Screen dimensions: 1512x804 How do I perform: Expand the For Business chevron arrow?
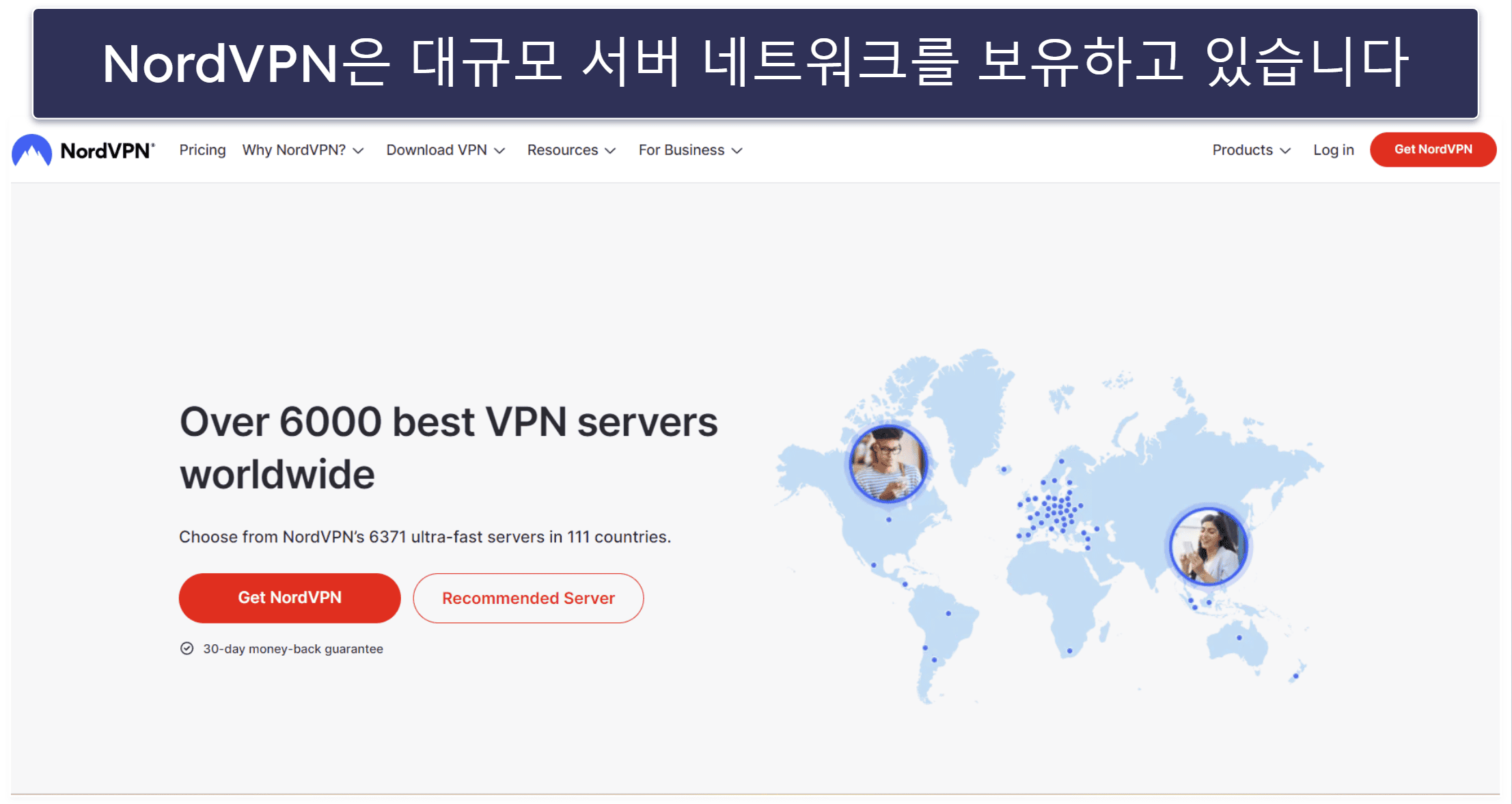tap(737, 151)
